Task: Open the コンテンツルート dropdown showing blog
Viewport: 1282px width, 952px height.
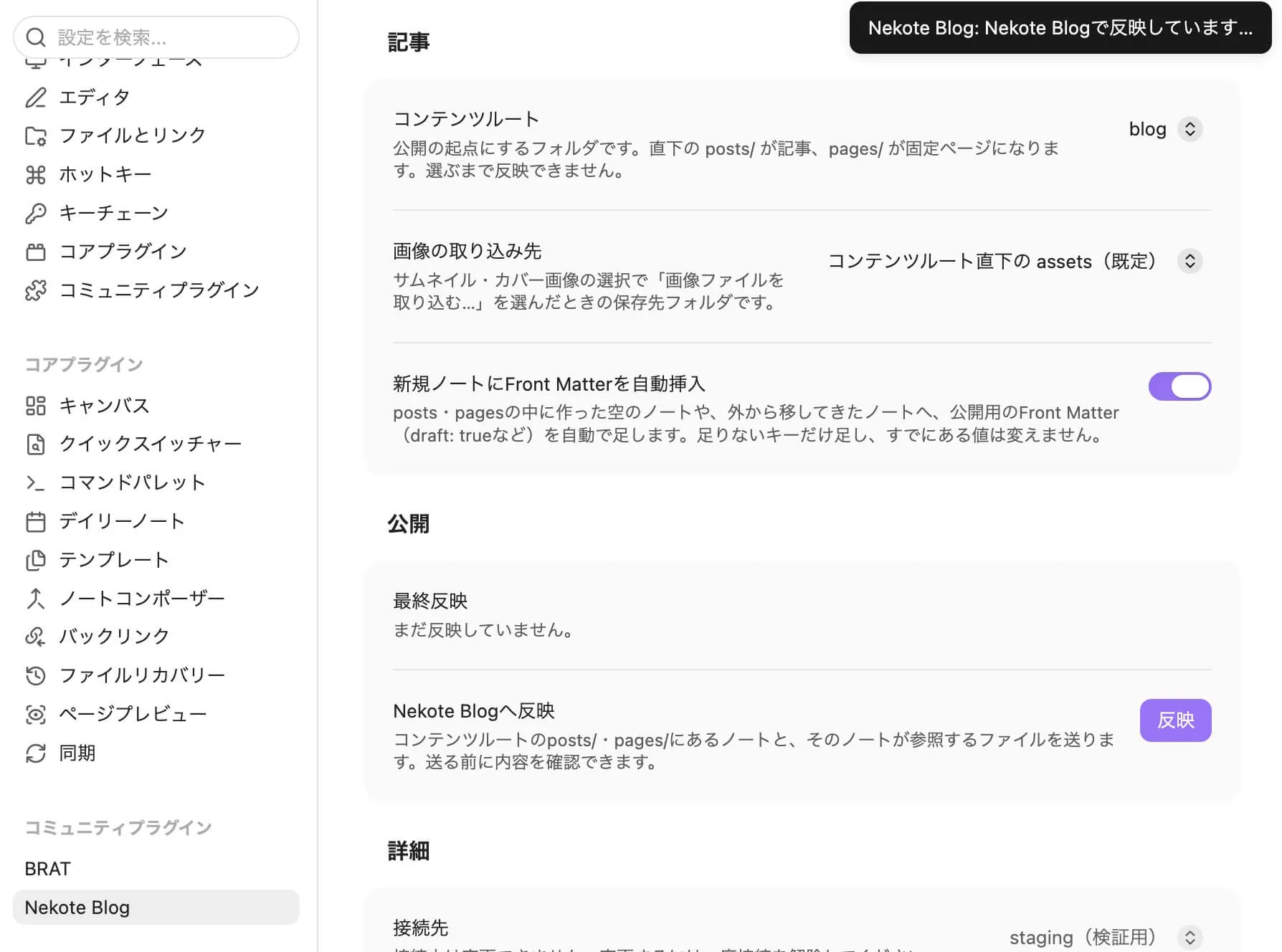Action: (1165, 129)
